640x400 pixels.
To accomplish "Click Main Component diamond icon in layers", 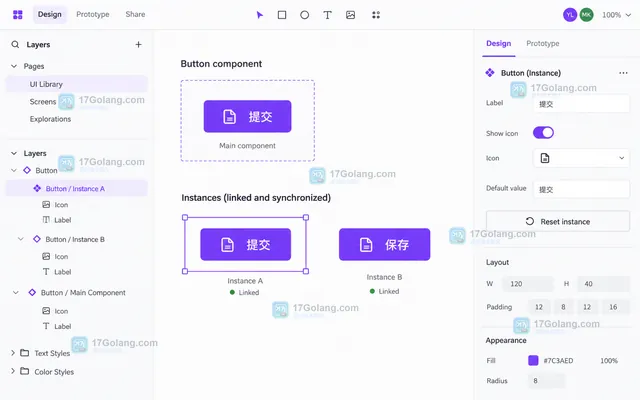I will [32, 292].
